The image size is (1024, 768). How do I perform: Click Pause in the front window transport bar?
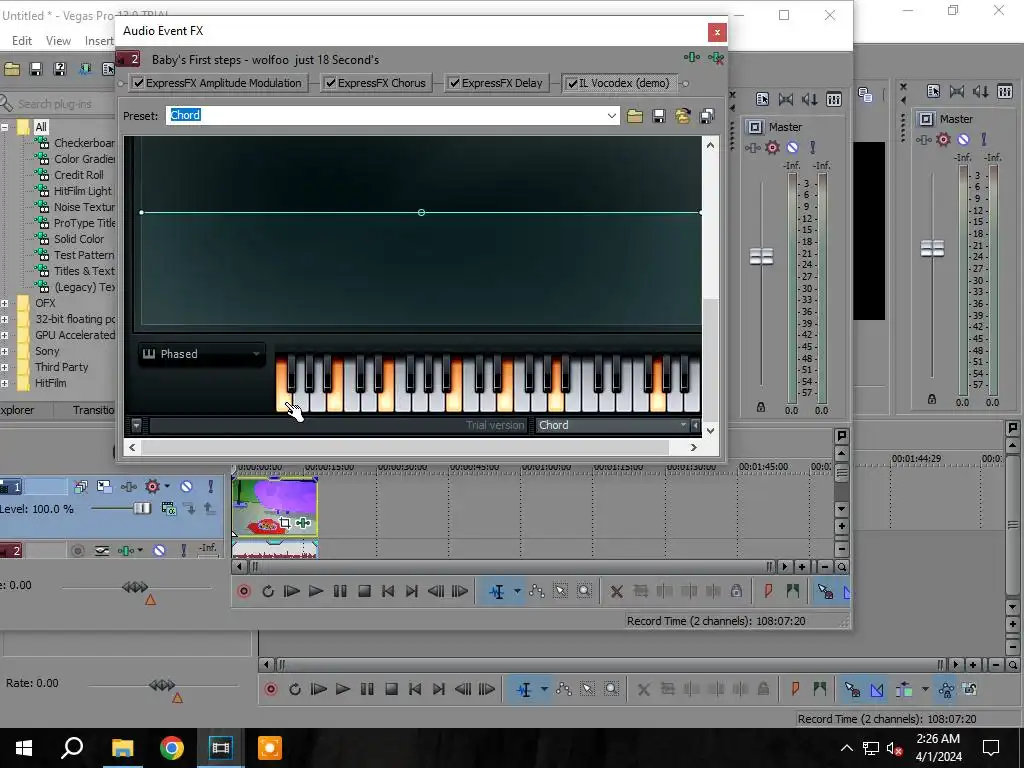coord(340,592)
